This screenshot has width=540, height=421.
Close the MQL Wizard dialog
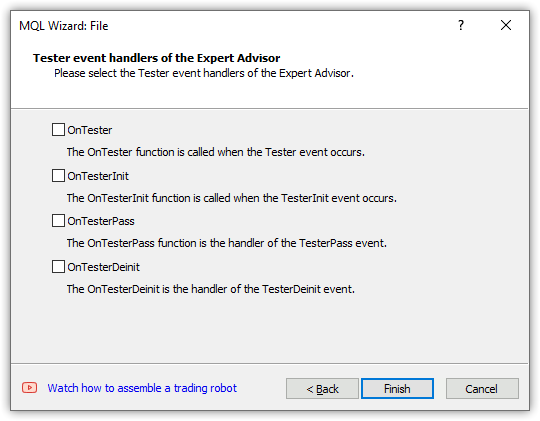[506, 25]
